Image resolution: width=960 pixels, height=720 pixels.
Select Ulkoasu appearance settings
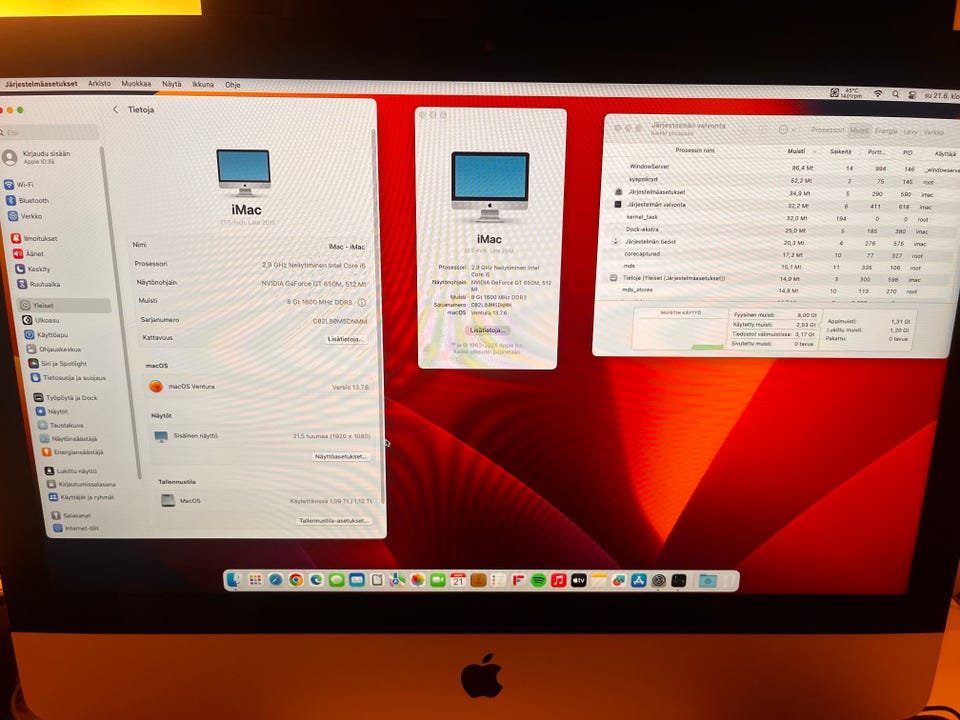[40, 320]
